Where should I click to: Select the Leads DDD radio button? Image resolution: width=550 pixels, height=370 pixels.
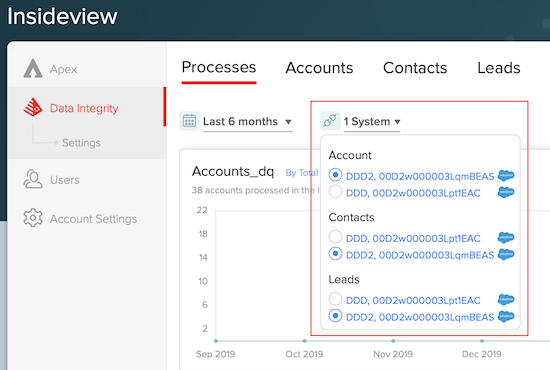click(x=335, y=299)
